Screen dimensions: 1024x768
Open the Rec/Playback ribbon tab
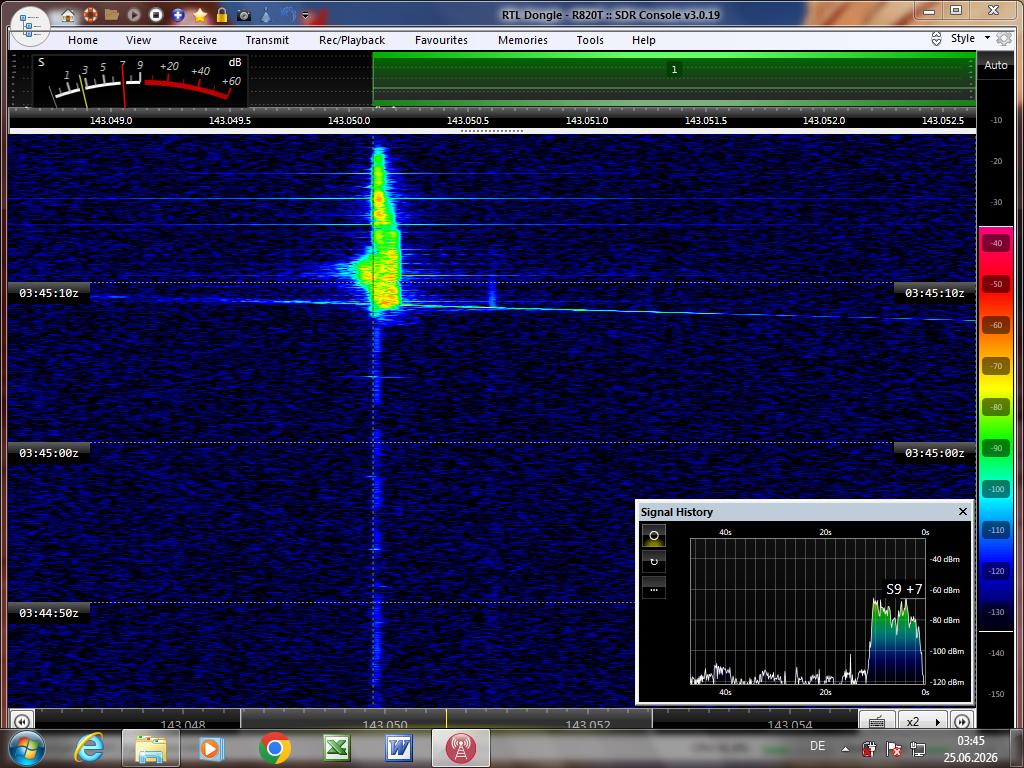(x=352, y=40)
